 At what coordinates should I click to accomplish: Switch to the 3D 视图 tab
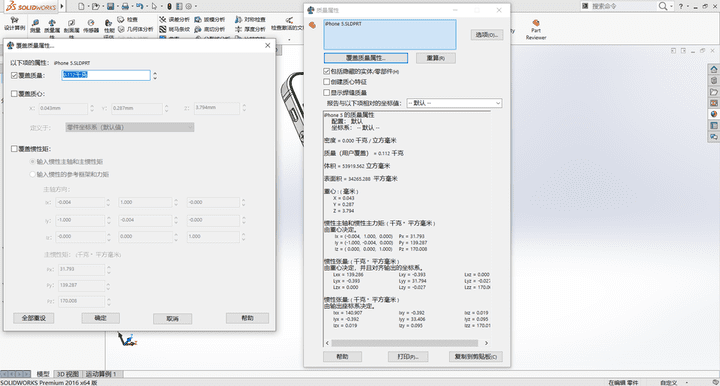(68, 374)
